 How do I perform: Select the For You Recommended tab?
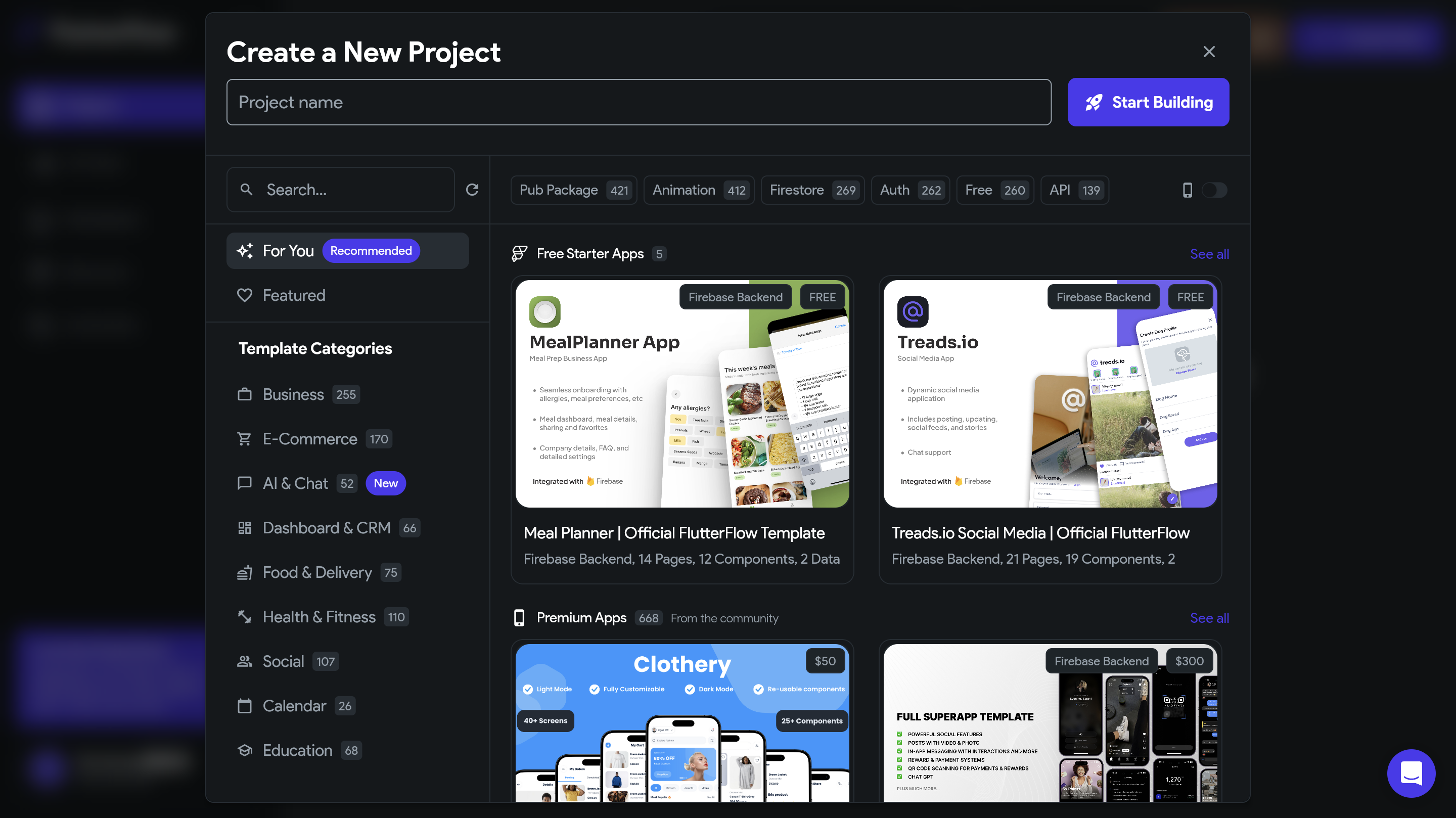[x=347, y=250]
